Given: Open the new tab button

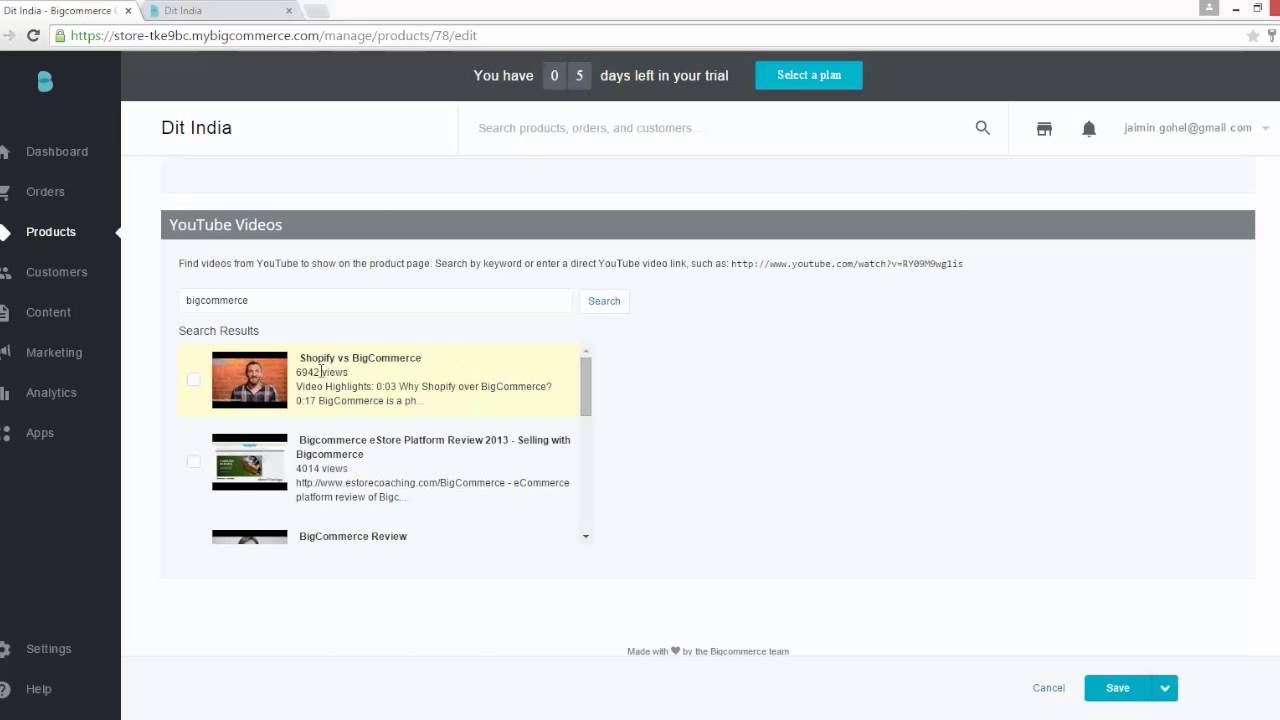Looking at the screenshot, I should 316,11.
